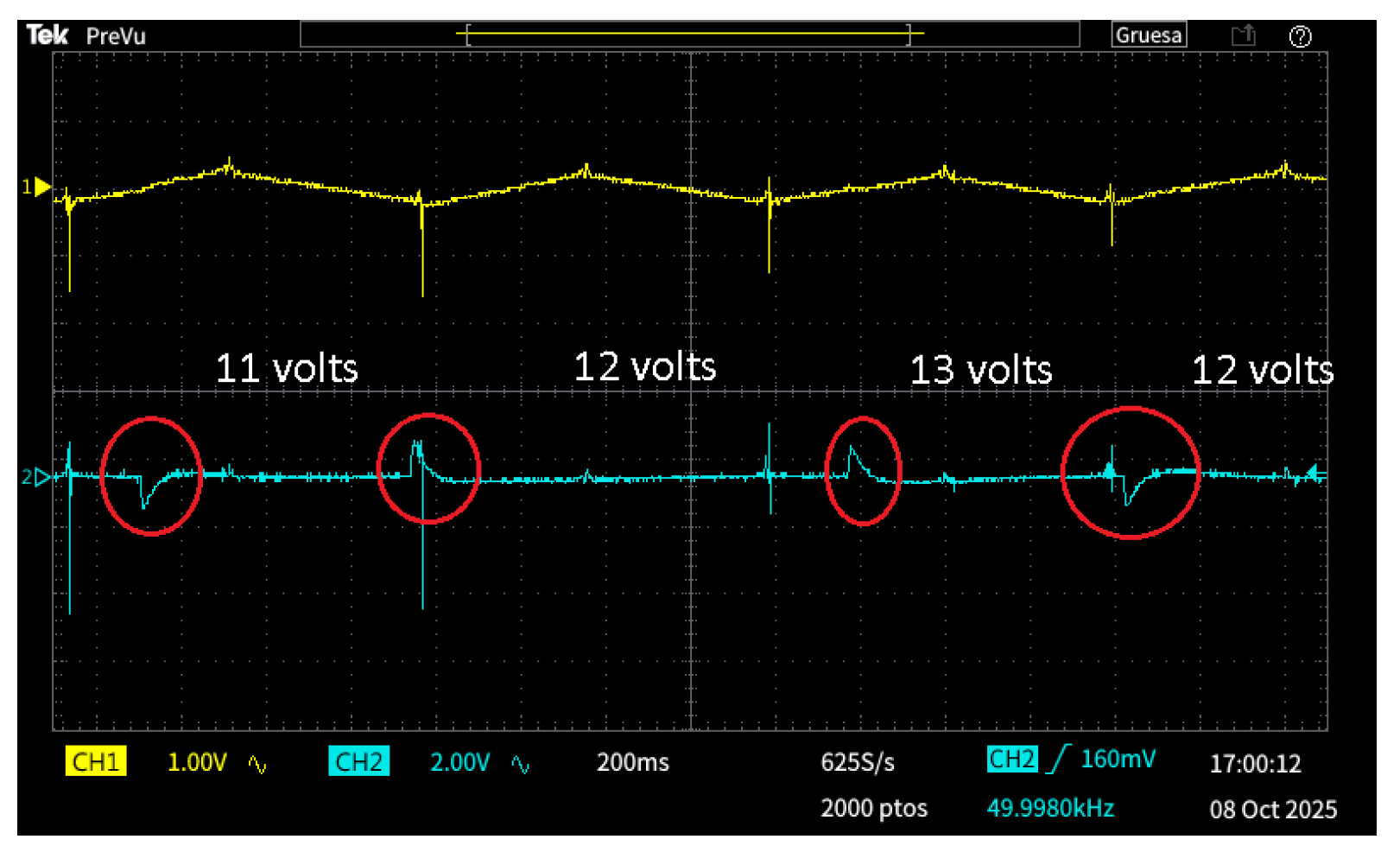Click the save/export icon beside Gruesa
This screenshot has height=852, width=1400.
(1243, 35)
